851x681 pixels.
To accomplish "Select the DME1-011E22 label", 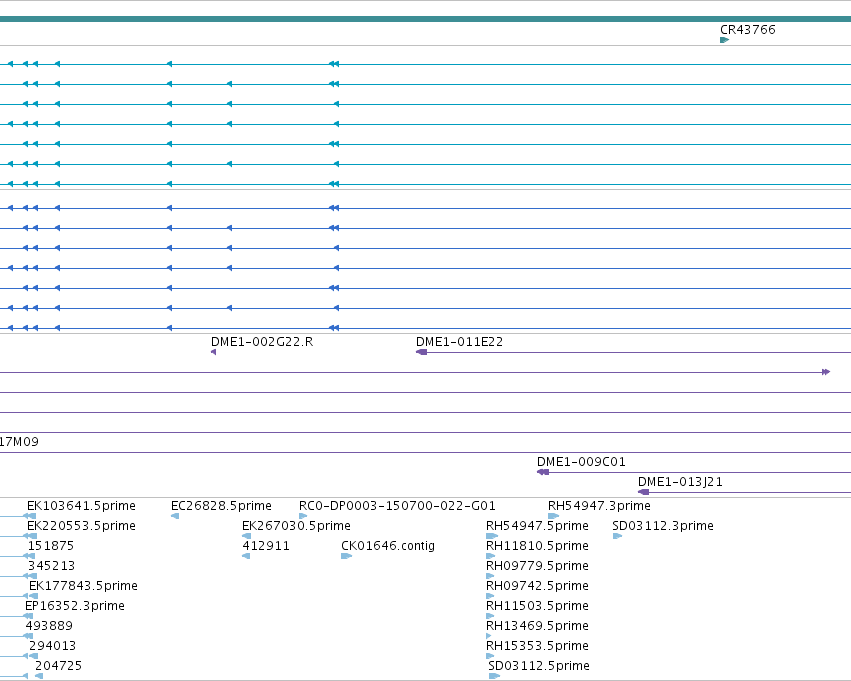I will coord(459,342).
